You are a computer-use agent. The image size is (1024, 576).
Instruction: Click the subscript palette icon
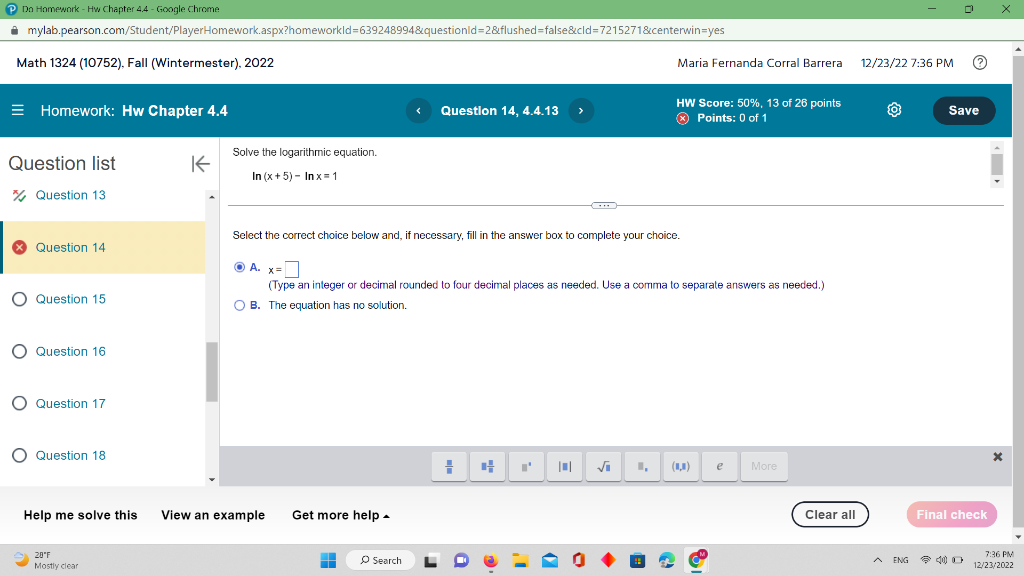pos(642,466)
